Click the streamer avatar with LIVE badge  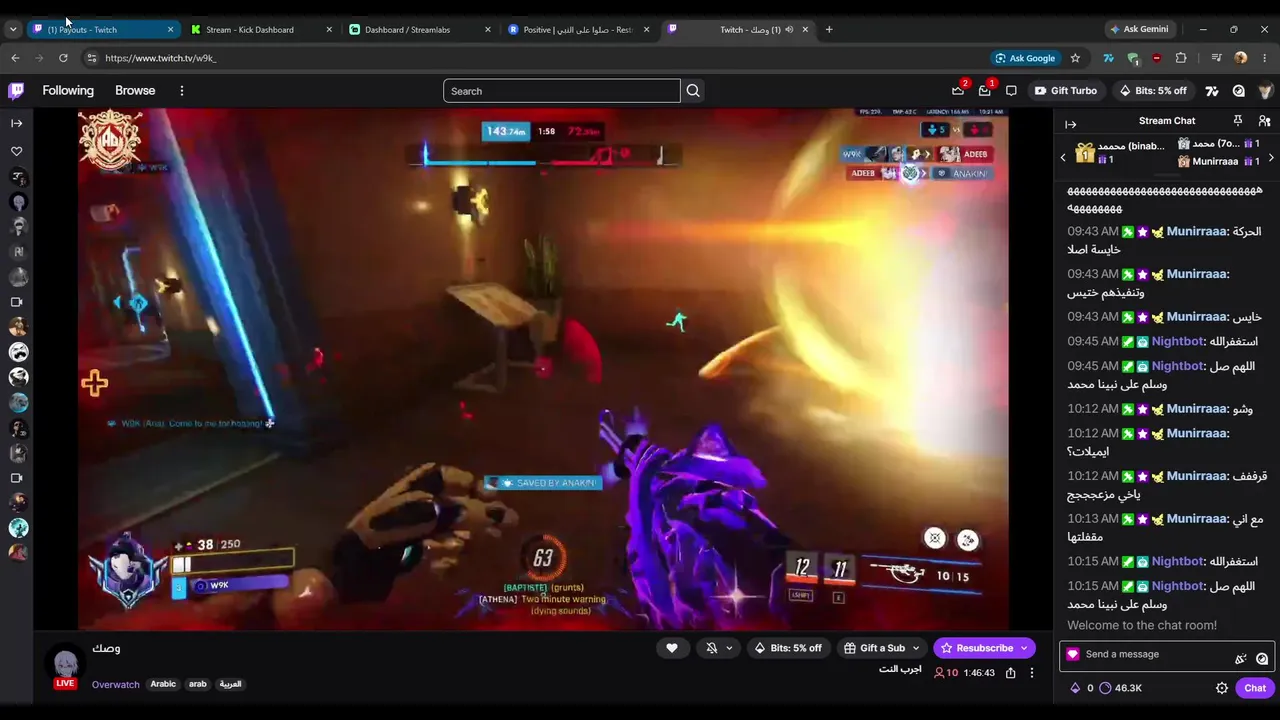(x=65, y=665)
